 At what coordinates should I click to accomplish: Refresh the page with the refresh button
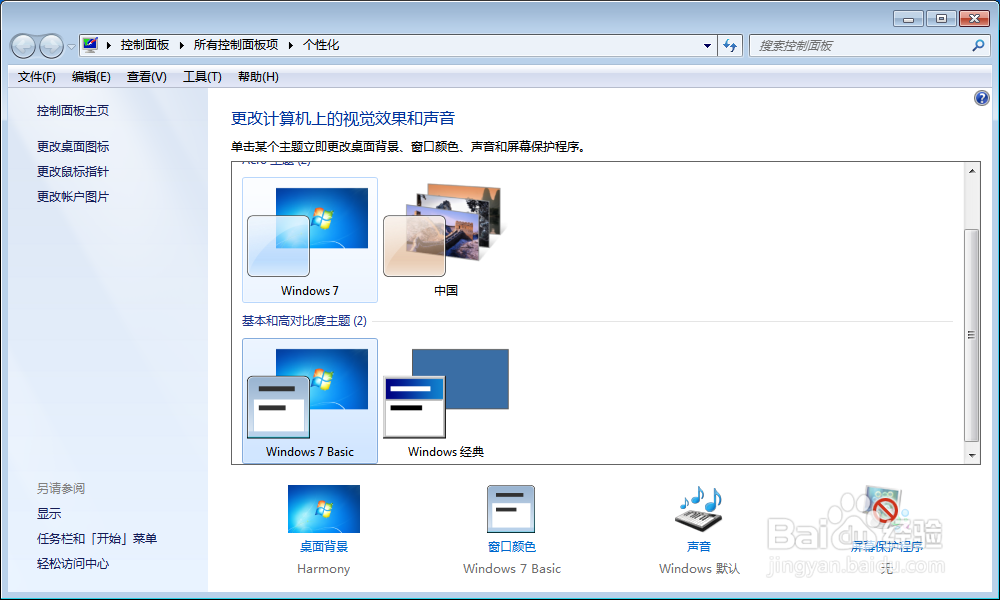coord(730,45)
